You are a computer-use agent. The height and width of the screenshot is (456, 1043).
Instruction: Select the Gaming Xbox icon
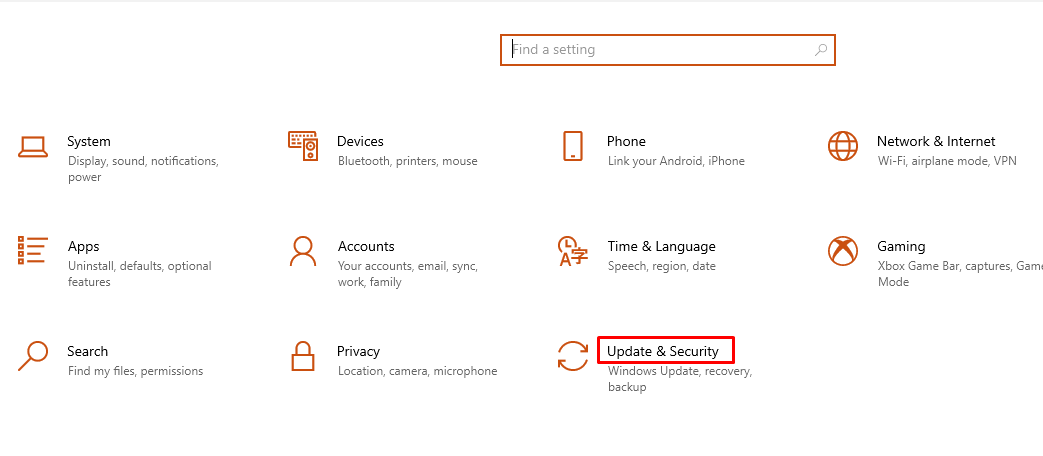[843, 251]
